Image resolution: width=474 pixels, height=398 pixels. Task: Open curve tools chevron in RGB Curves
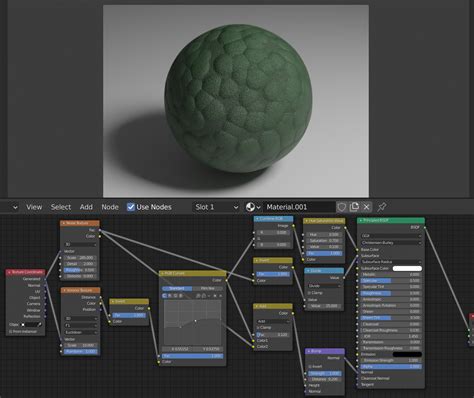pos(209,296)
